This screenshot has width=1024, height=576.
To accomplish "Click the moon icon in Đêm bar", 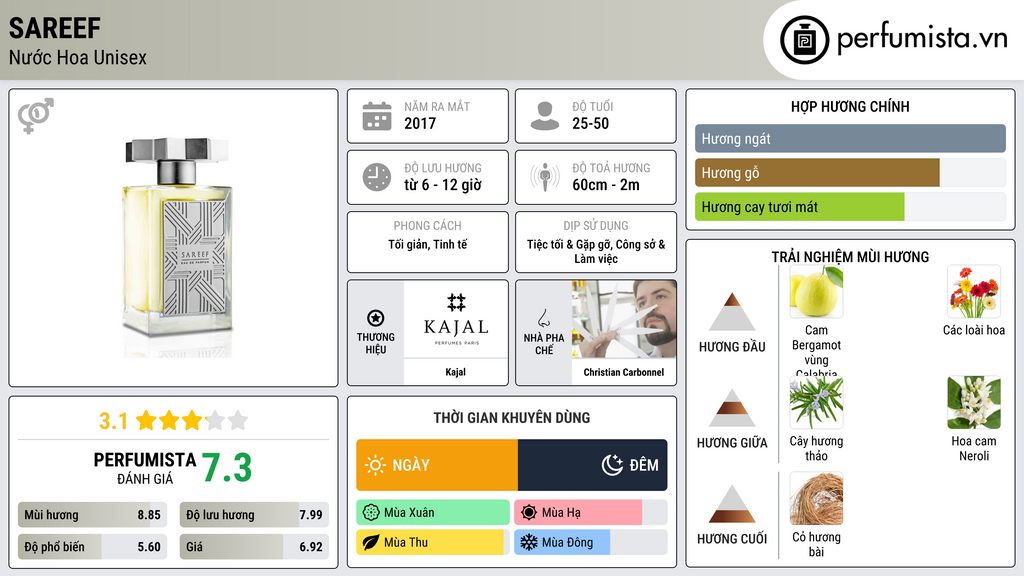I will coord(612,465).
